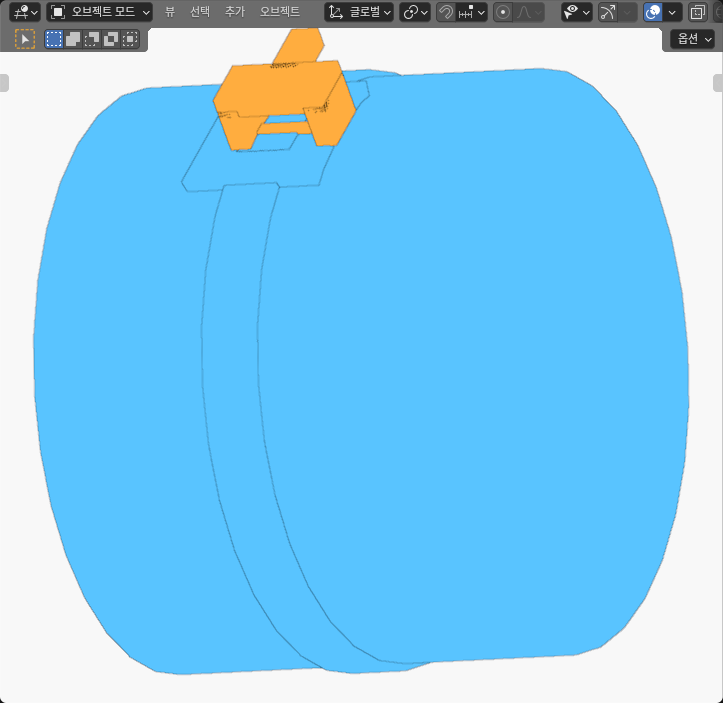Open the overlays options dropdown arrow
Image resolution: width=723 pixels, height=703 pixels.
point(672,12)
